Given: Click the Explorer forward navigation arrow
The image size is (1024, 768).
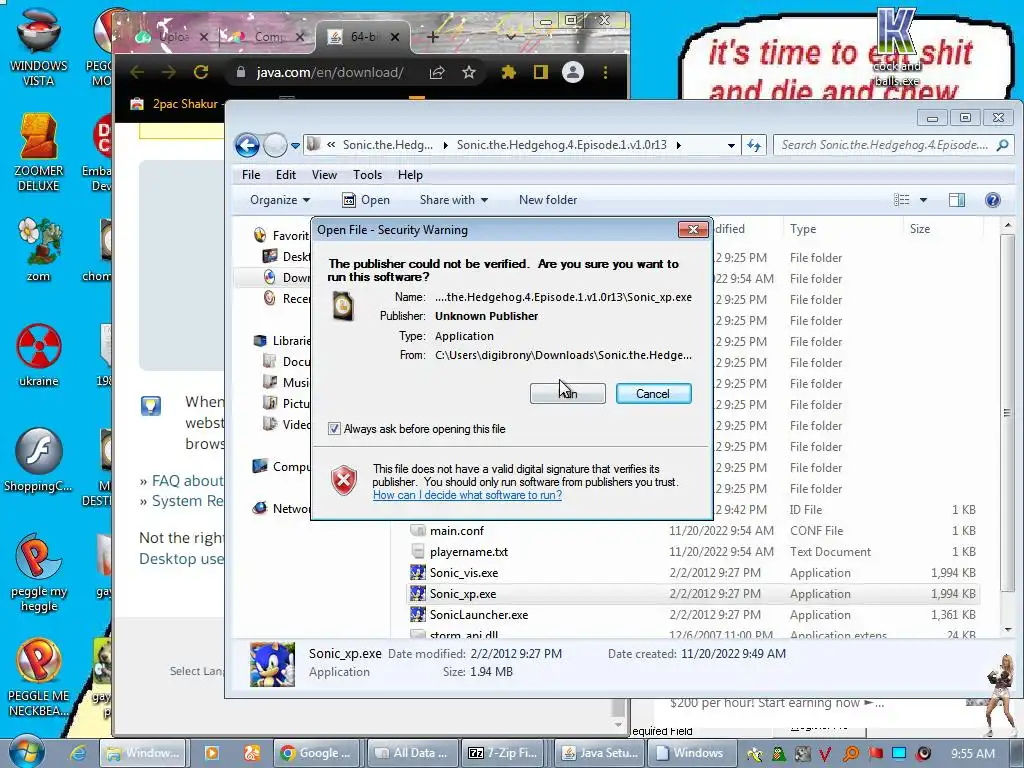Looking at the screenshot, I should (x=275, y=145).
